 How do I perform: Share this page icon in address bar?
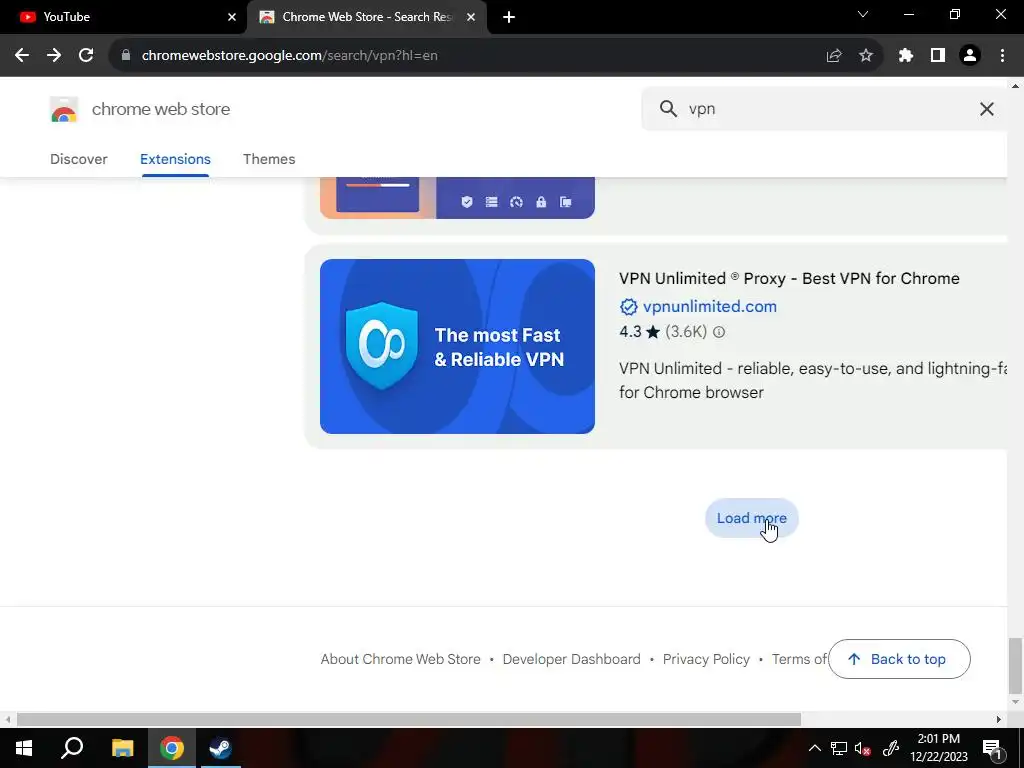[x=834, y=56]
